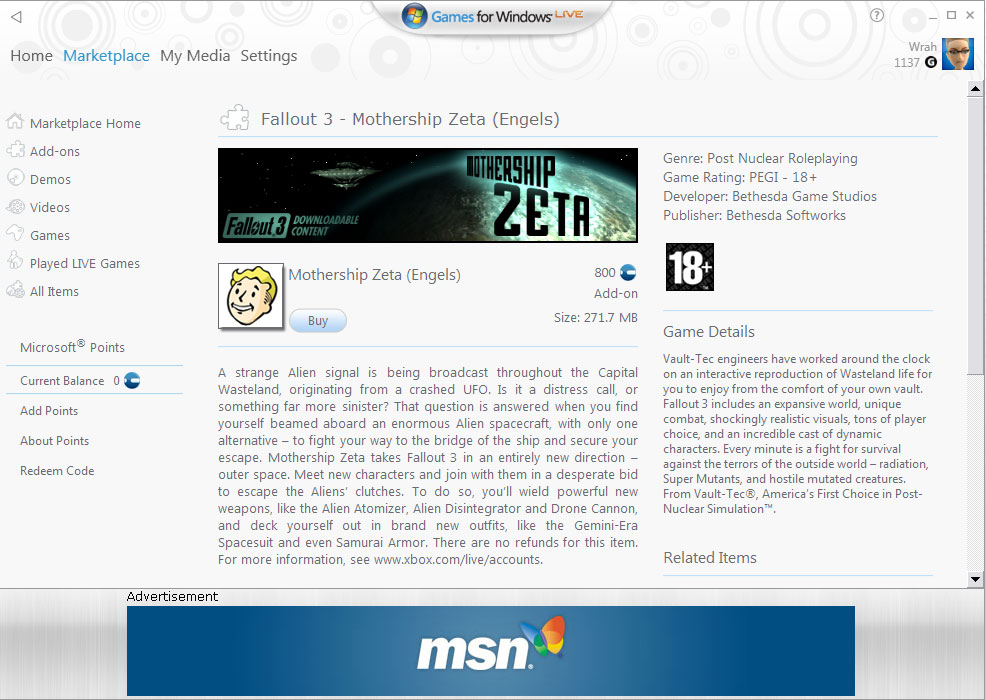Screen dimensions: 986x700
Task: Click the Related Items heading
Action: [710, 558]
